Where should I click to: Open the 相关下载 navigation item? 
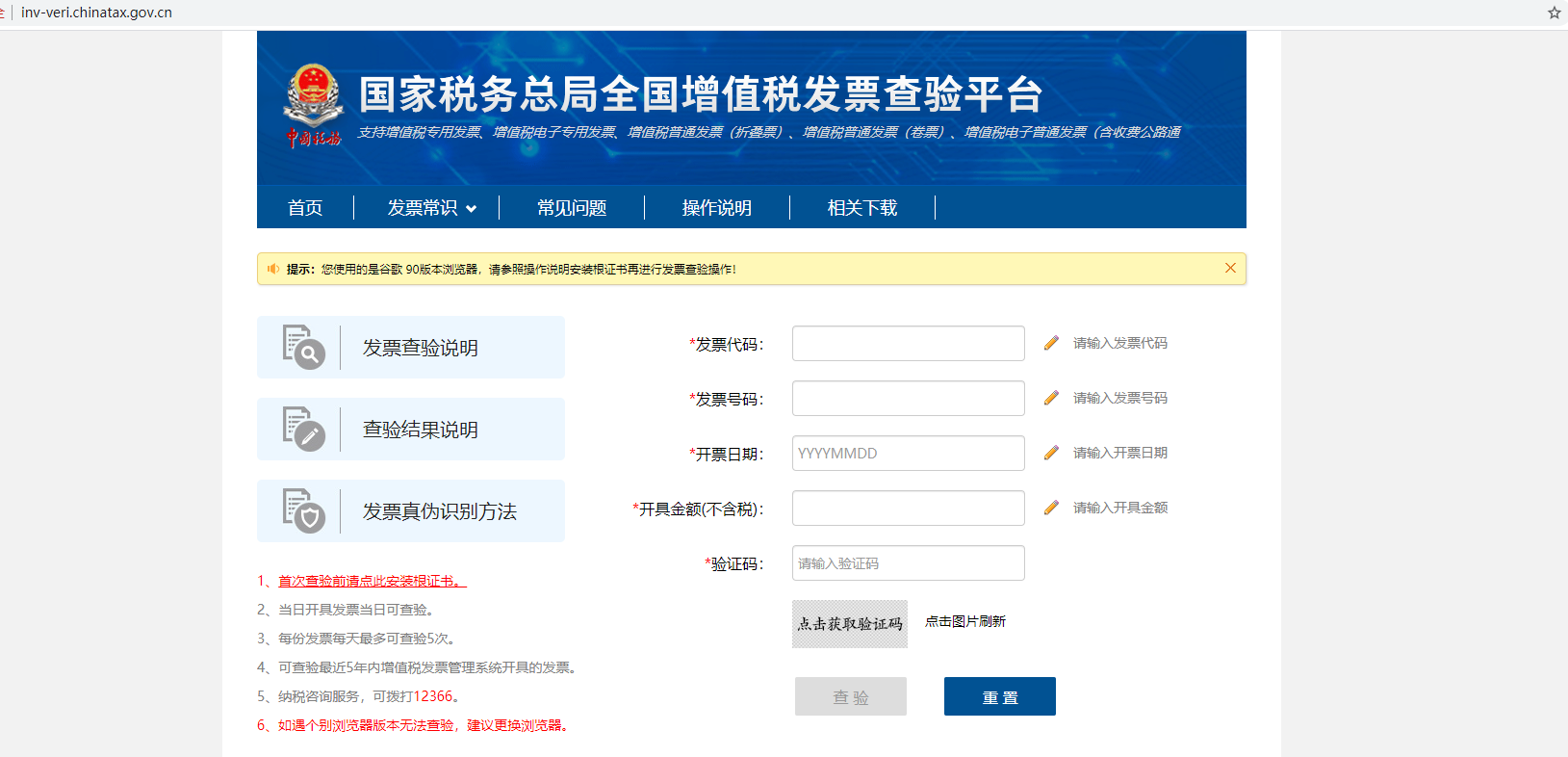tap(862, 208)
